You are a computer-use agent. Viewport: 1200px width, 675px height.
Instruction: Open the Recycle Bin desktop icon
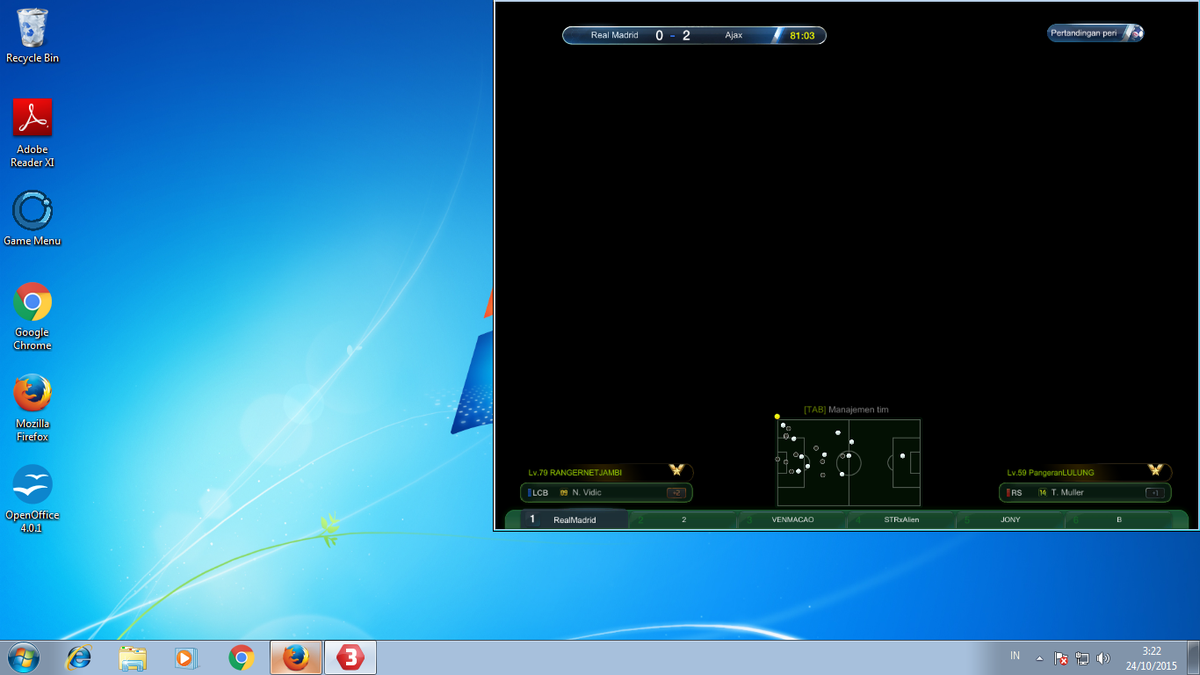pyautogui.click(x=32, y=36)
